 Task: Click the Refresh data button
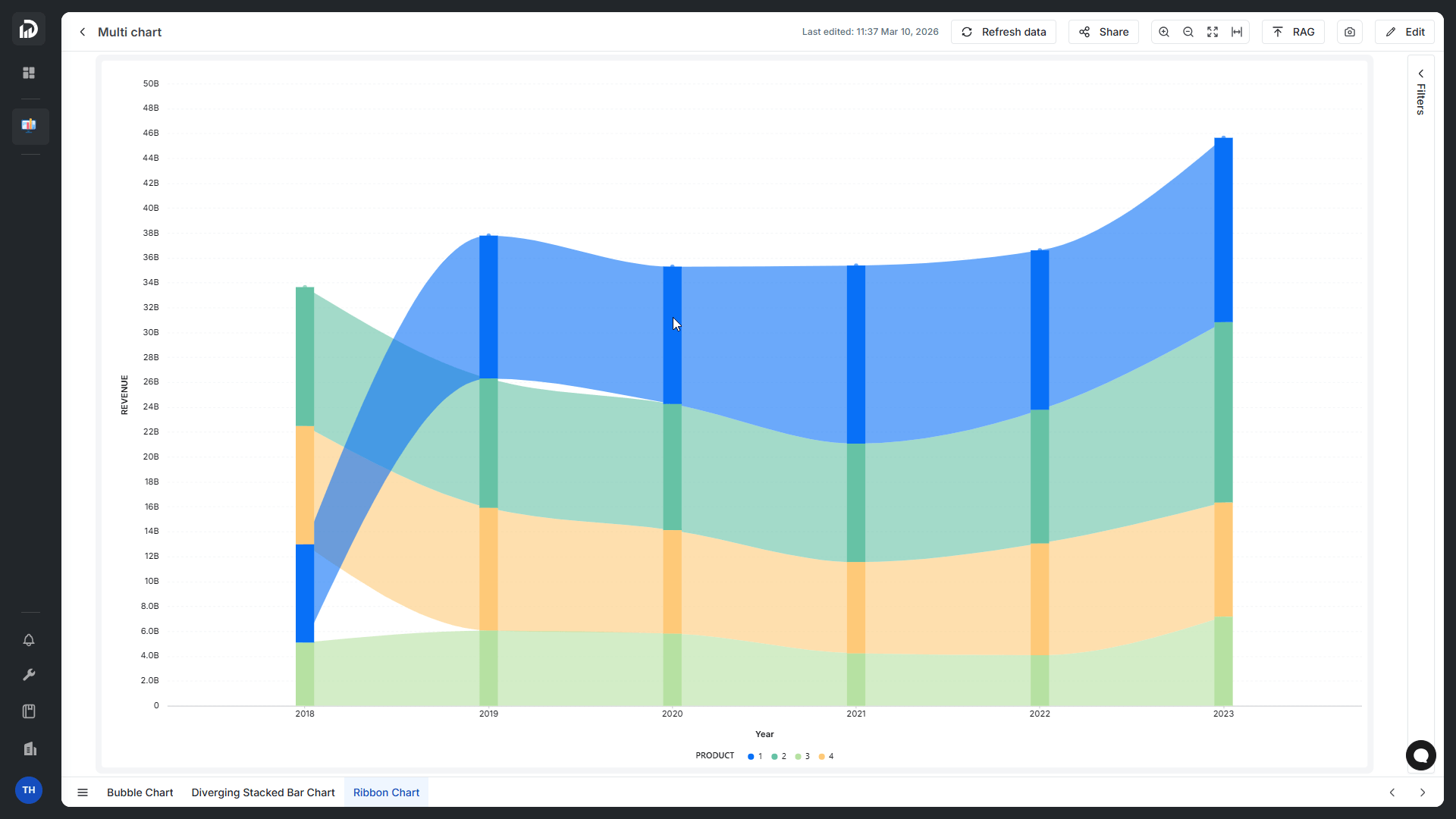pyautogui.click(x=1003, y=32)
